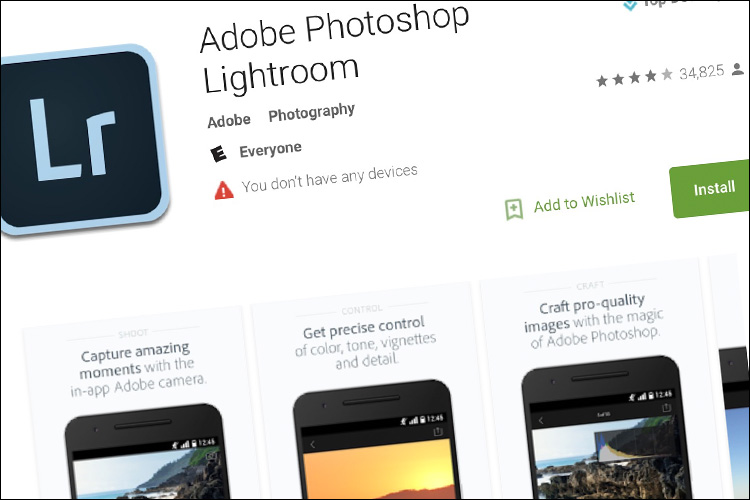This screenshot has height=500, width=750.
Task: Click the green Install button
Action: (x=711, y=189)
